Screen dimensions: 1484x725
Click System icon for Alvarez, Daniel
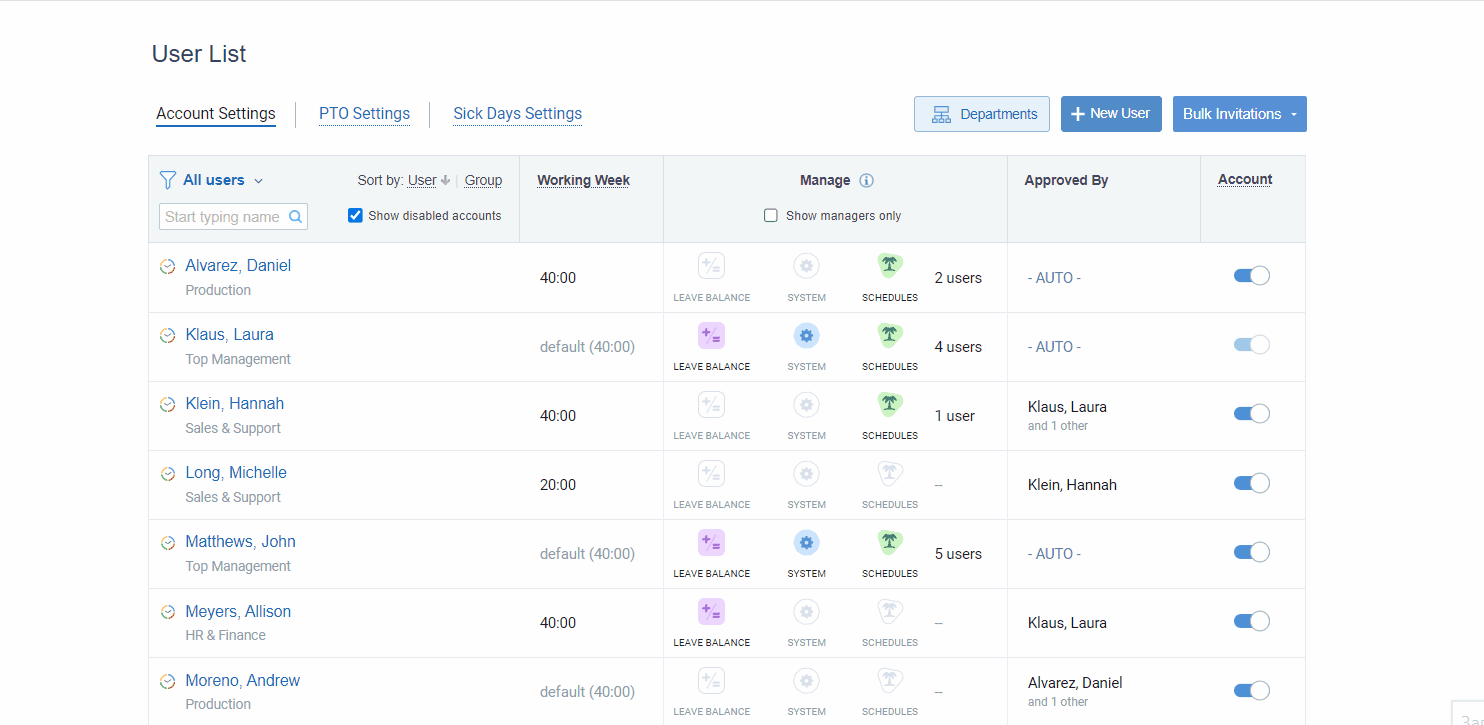(807, 266)
